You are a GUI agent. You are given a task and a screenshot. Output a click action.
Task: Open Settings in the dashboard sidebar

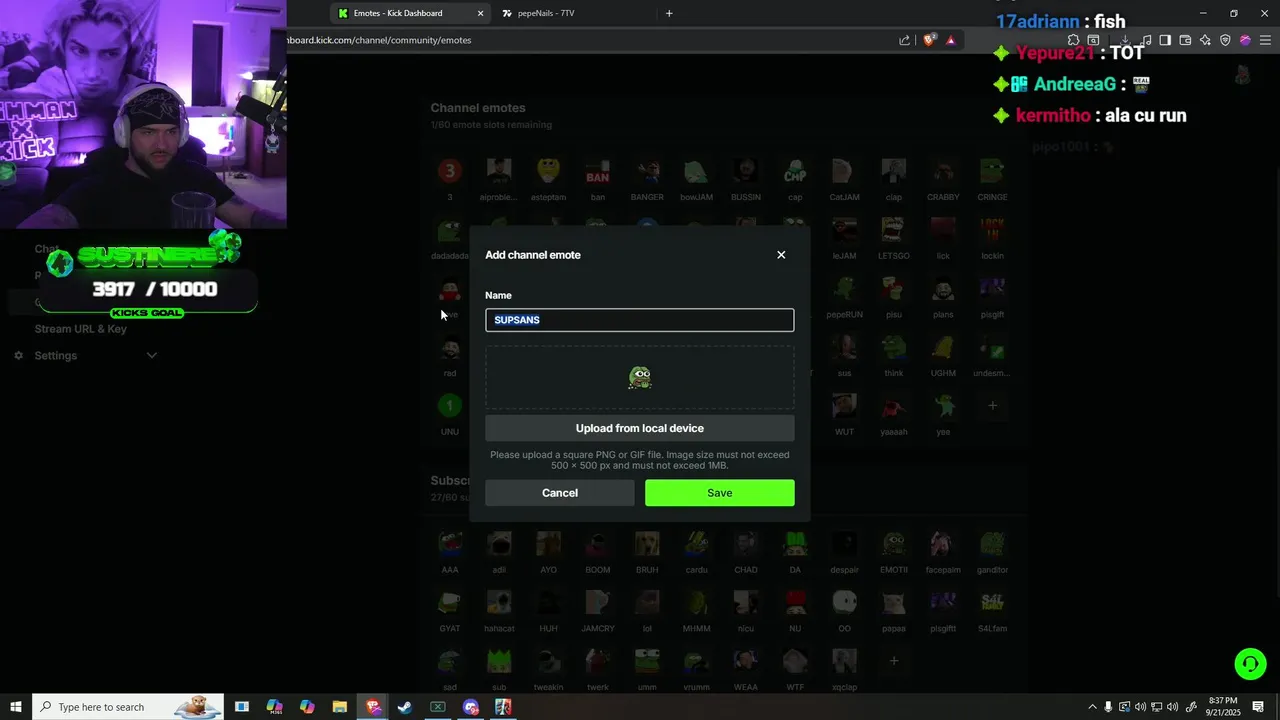[x=56, y=356]
